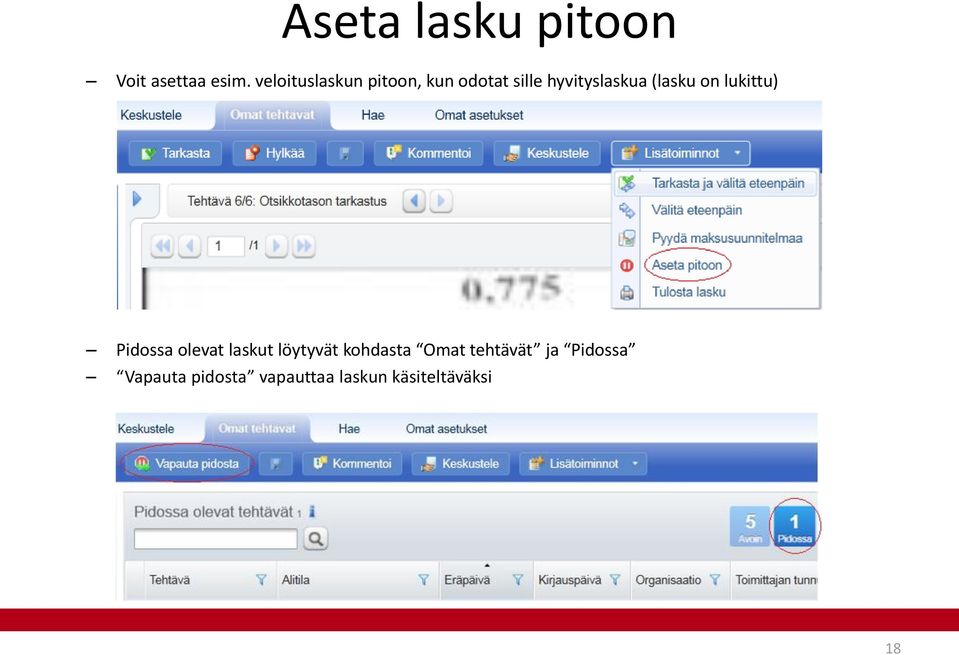Open Omat asetukset tab in lower screenshot
The image size is (959, 655).
pyautogui.click(x=446, y=429)
